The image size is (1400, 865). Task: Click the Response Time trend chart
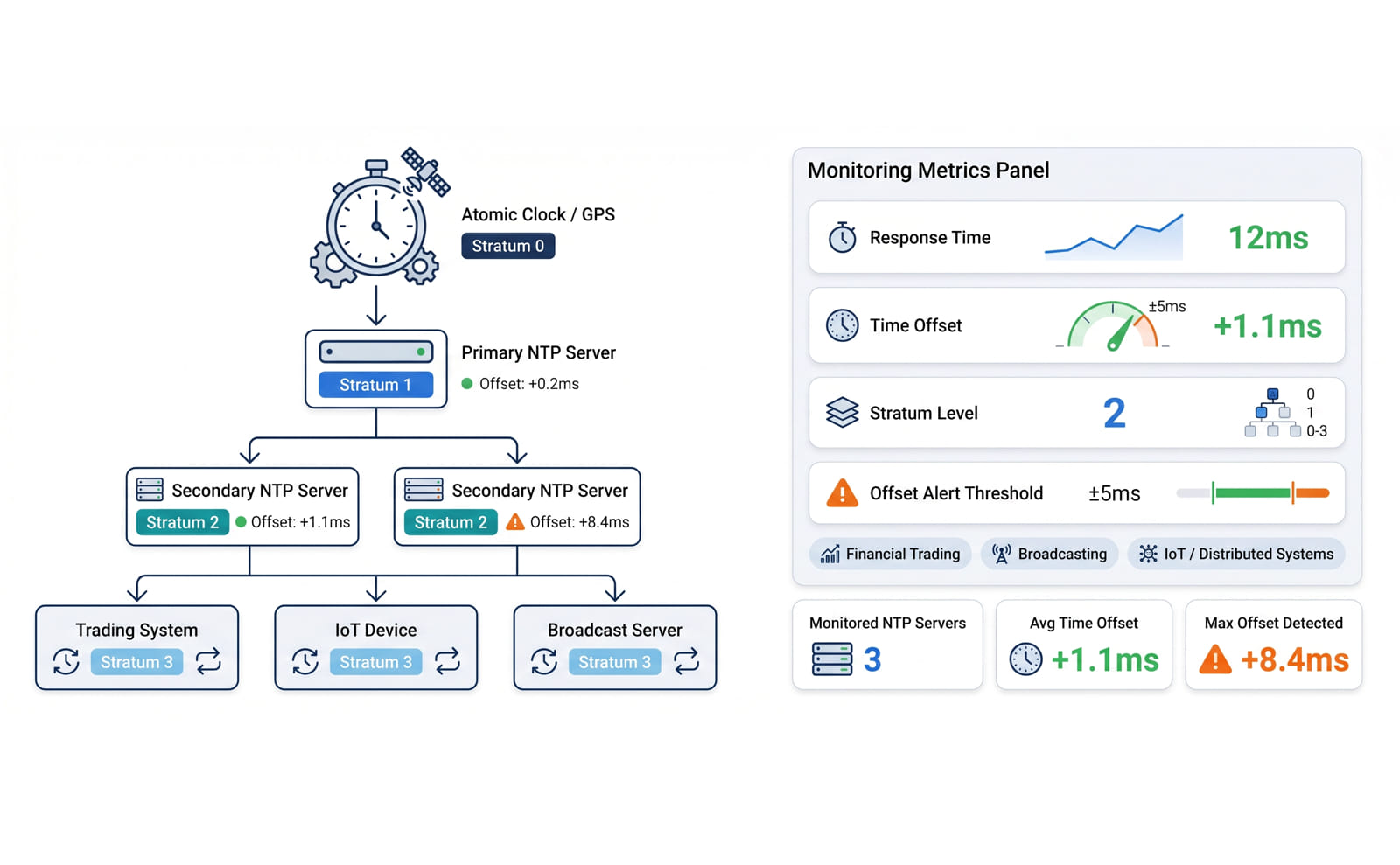pyautogui.click(x=1114, y=237)
